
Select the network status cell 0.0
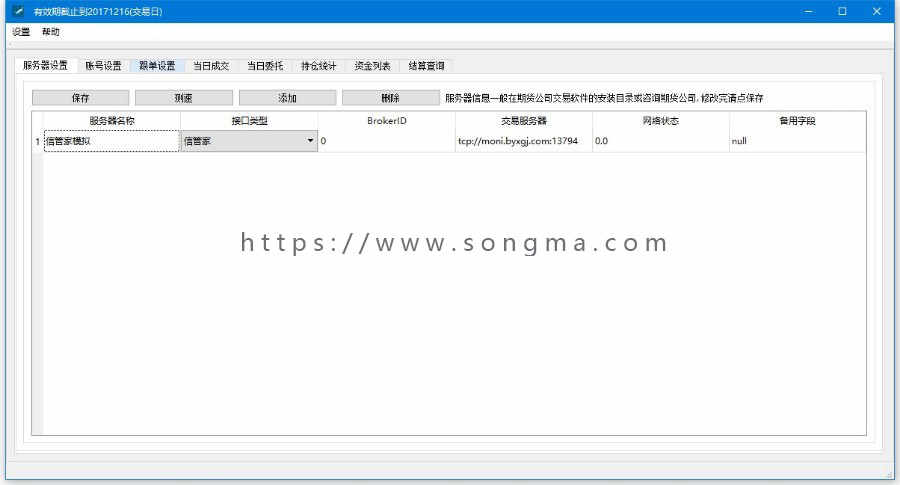[x=661, y=141]
